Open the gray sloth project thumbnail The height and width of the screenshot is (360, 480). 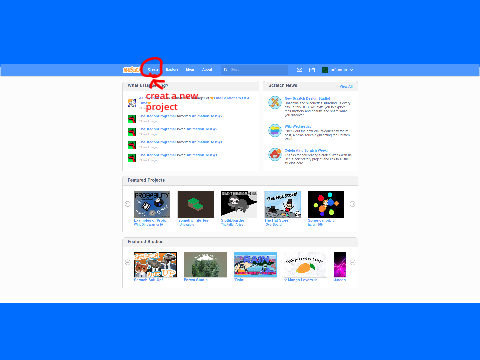point(239,204)
